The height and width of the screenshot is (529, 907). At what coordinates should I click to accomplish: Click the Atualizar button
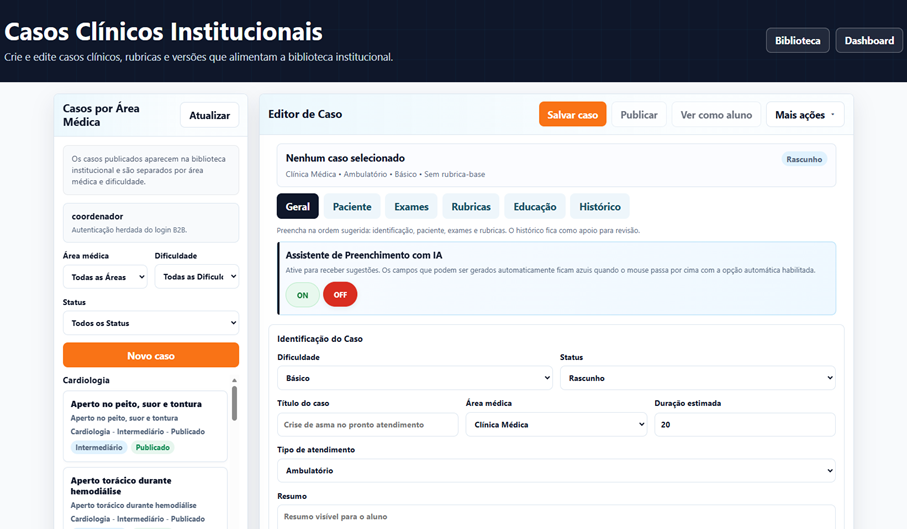point(209,115)
